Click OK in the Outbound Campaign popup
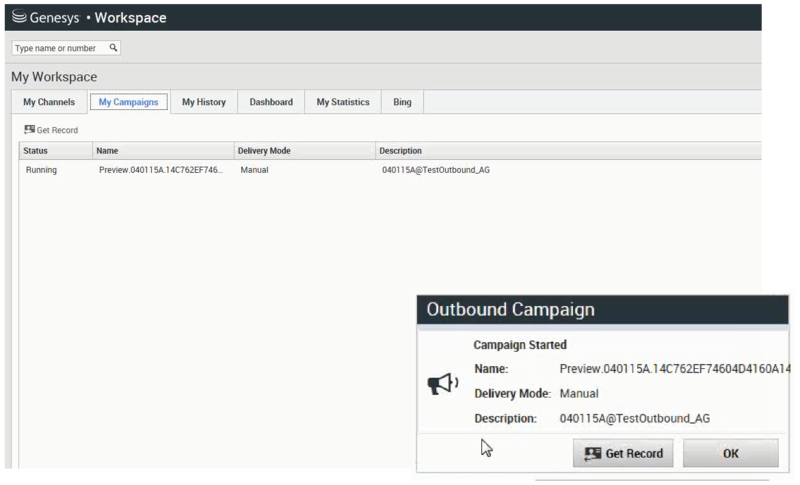This screenshot has width=800, height=485. pyautogui.click(x=731, y=453)
